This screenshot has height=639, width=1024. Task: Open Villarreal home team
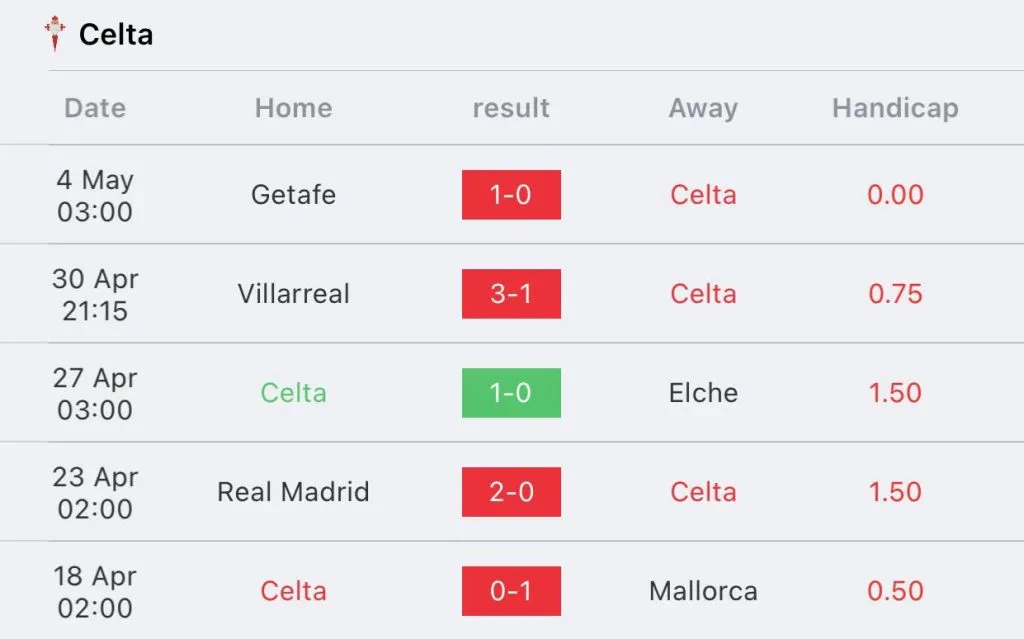click(293, 294)
